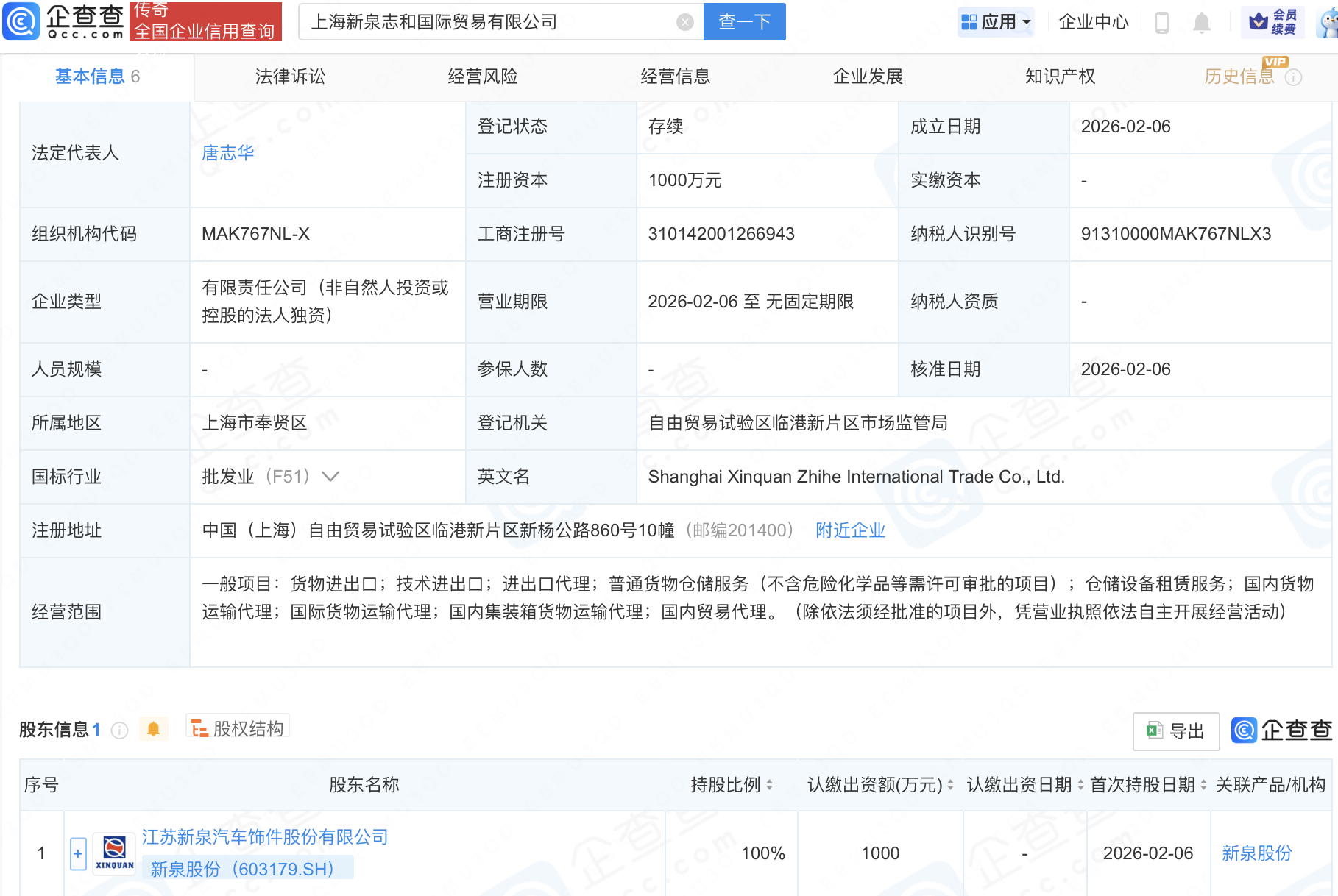
Task: Click the 新泉 company logo thumbnail
Action: click(115, 853)
